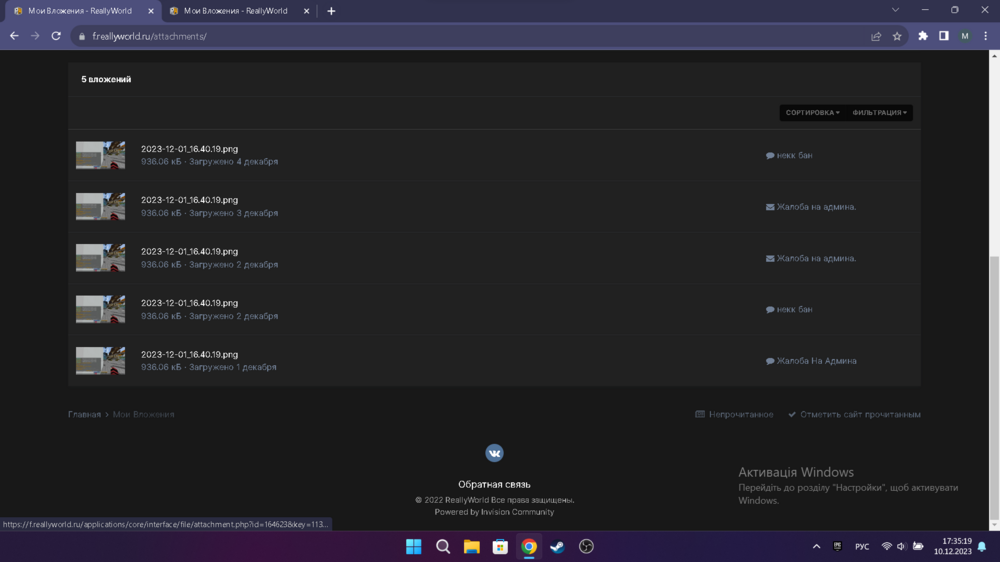Reload the page with refresh icon
The image size is (1000, 562).
pyautogui.click(x=56, y=36)
